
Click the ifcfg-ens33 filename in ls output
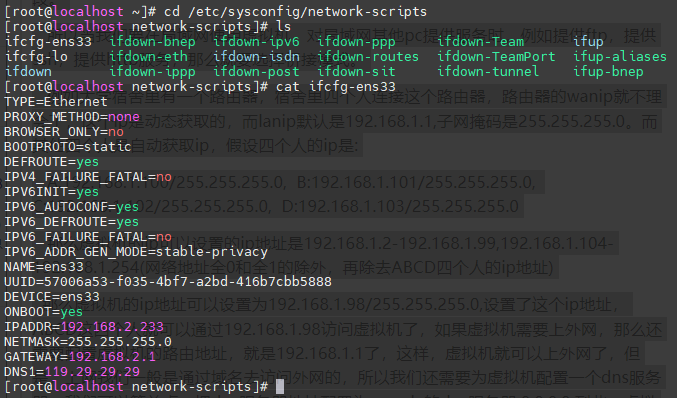click(48, 42)
